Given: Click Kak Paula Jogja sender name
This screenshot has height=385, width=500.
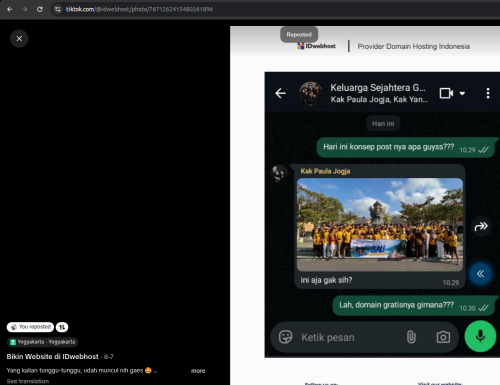Looking at the screenshot, I should point(325,171).
